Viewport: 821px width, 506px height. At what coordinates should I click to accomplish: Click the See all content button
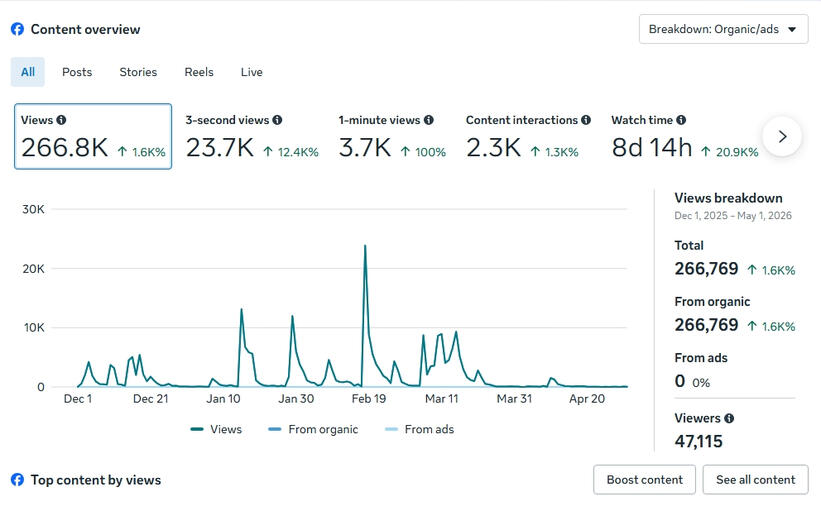tap(756, 479)
